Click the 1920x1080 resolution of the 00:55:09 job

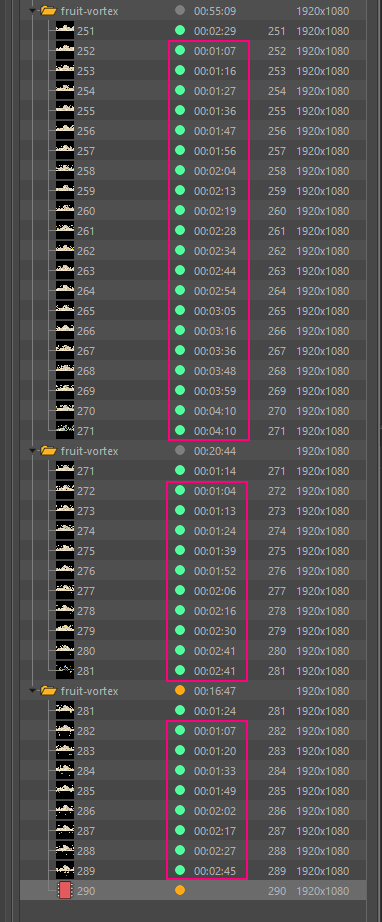323,11
